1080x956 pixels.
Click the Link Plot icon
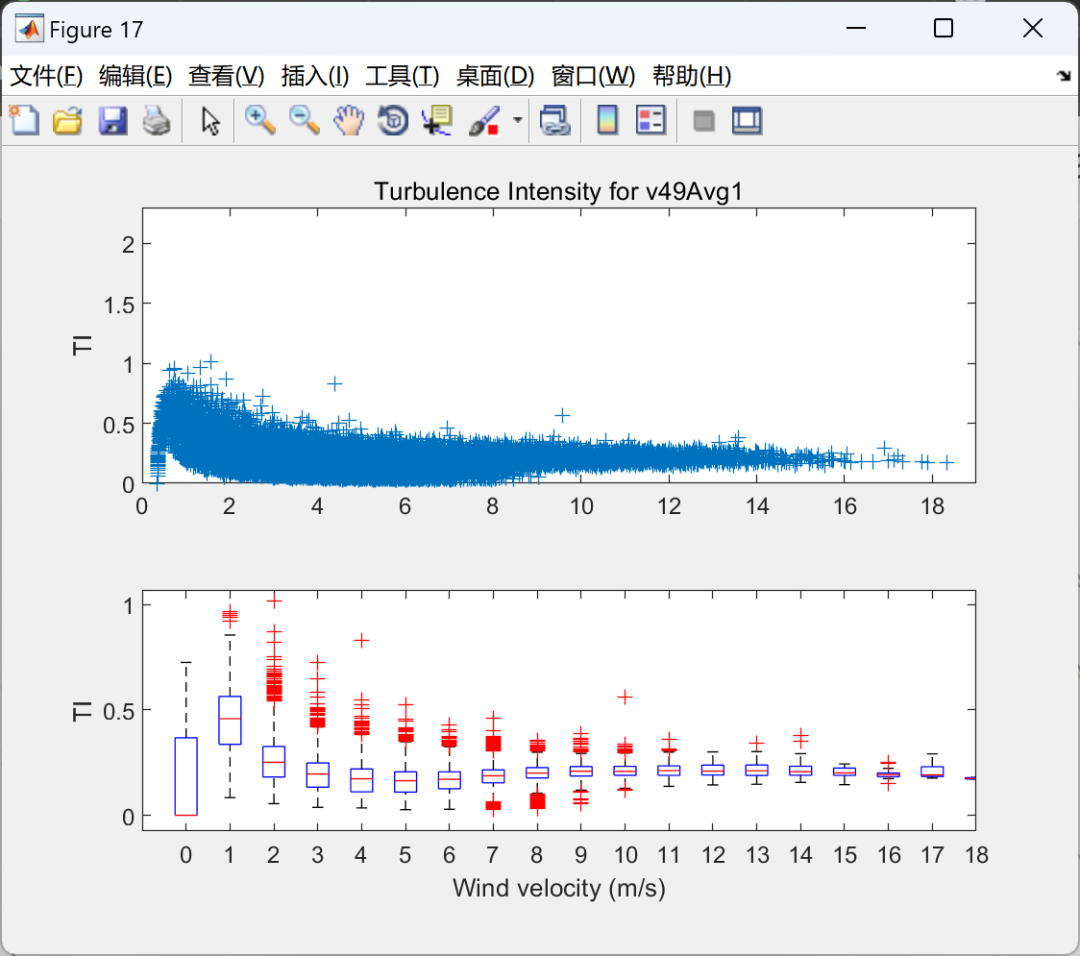(555, 121)
